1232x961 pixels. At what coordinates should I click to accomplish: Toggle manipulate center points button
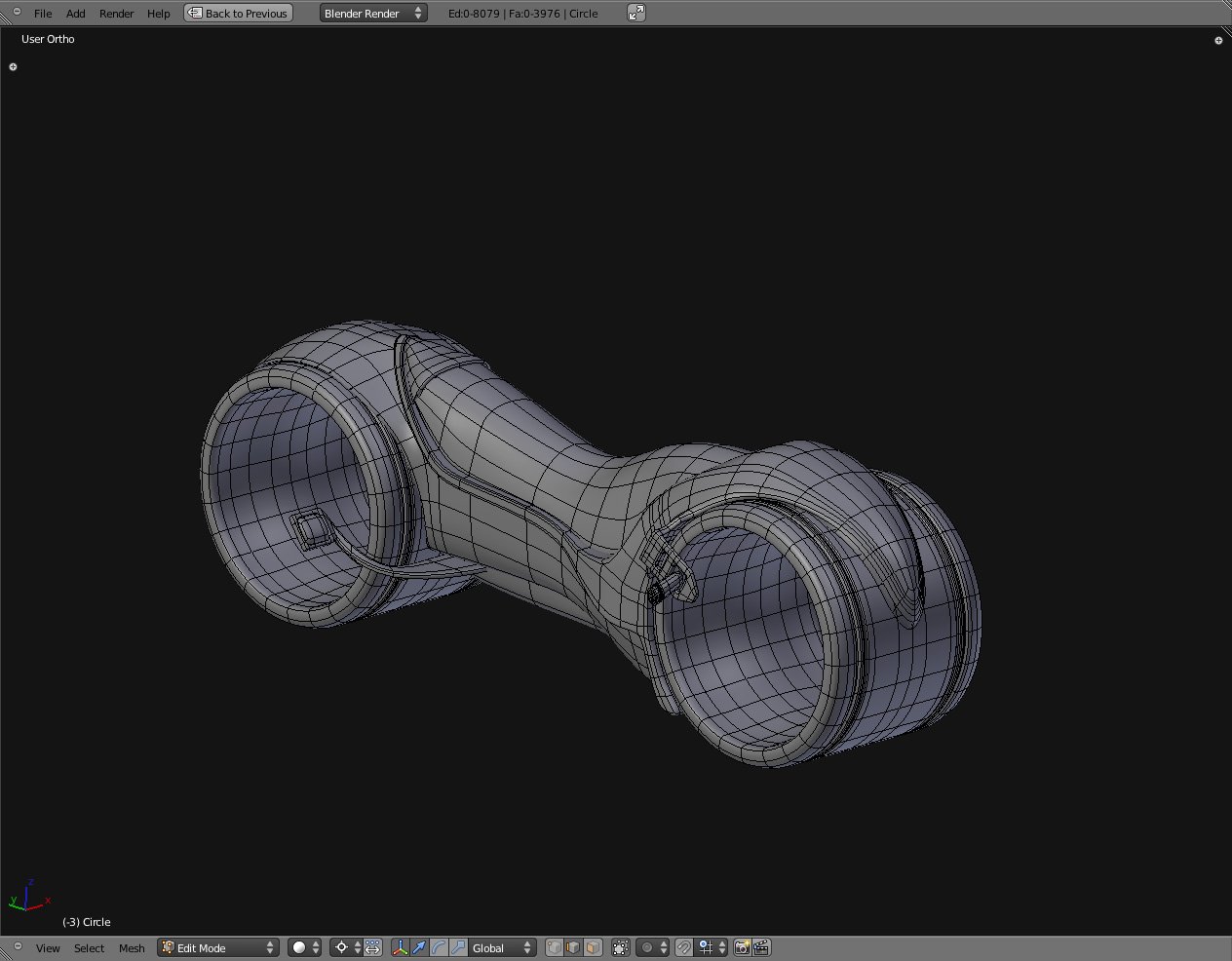(x=372, y=947)
